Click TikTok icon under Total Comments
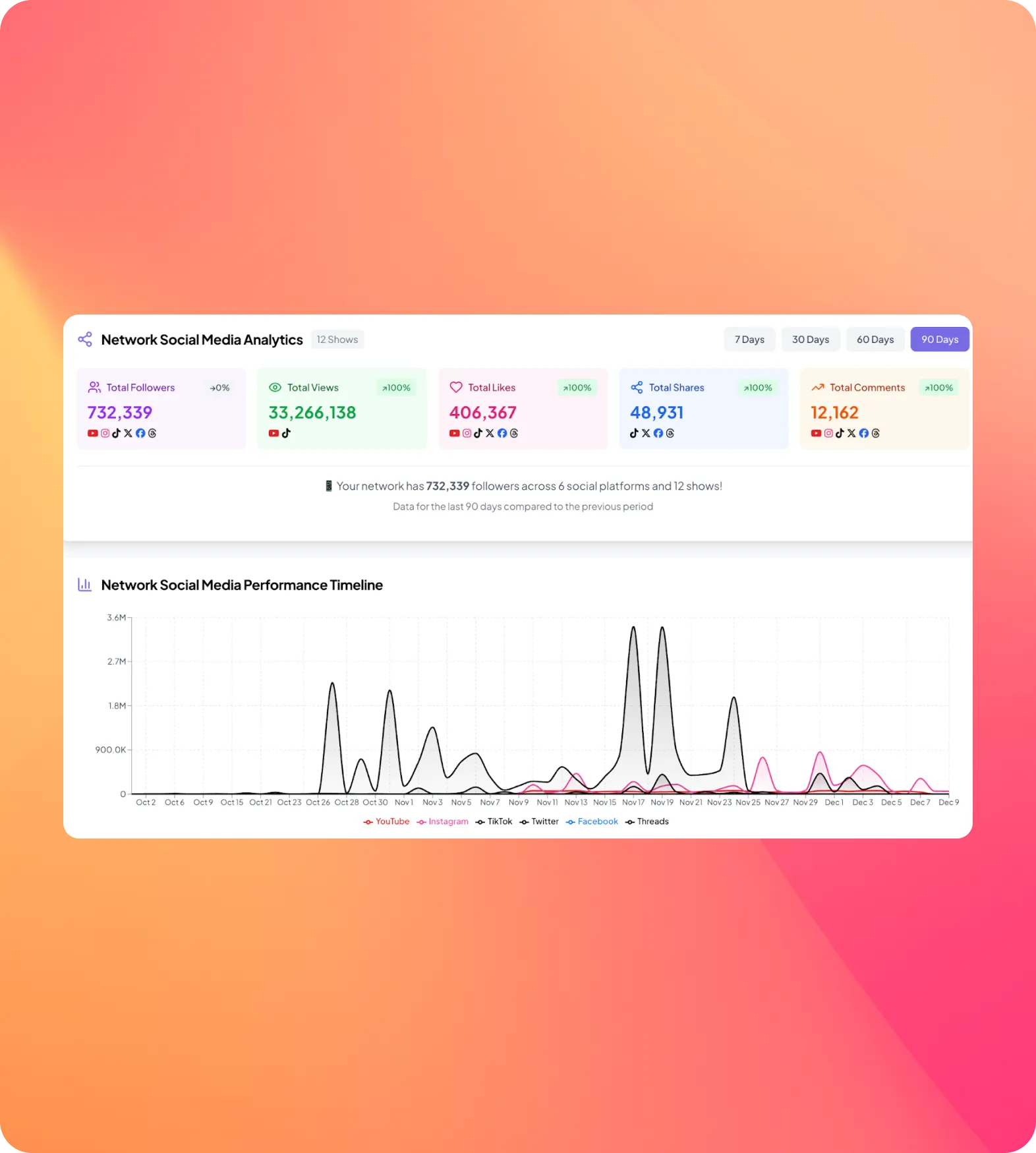The width and height of the screenshot is (1036, 1153). (840, 433)
